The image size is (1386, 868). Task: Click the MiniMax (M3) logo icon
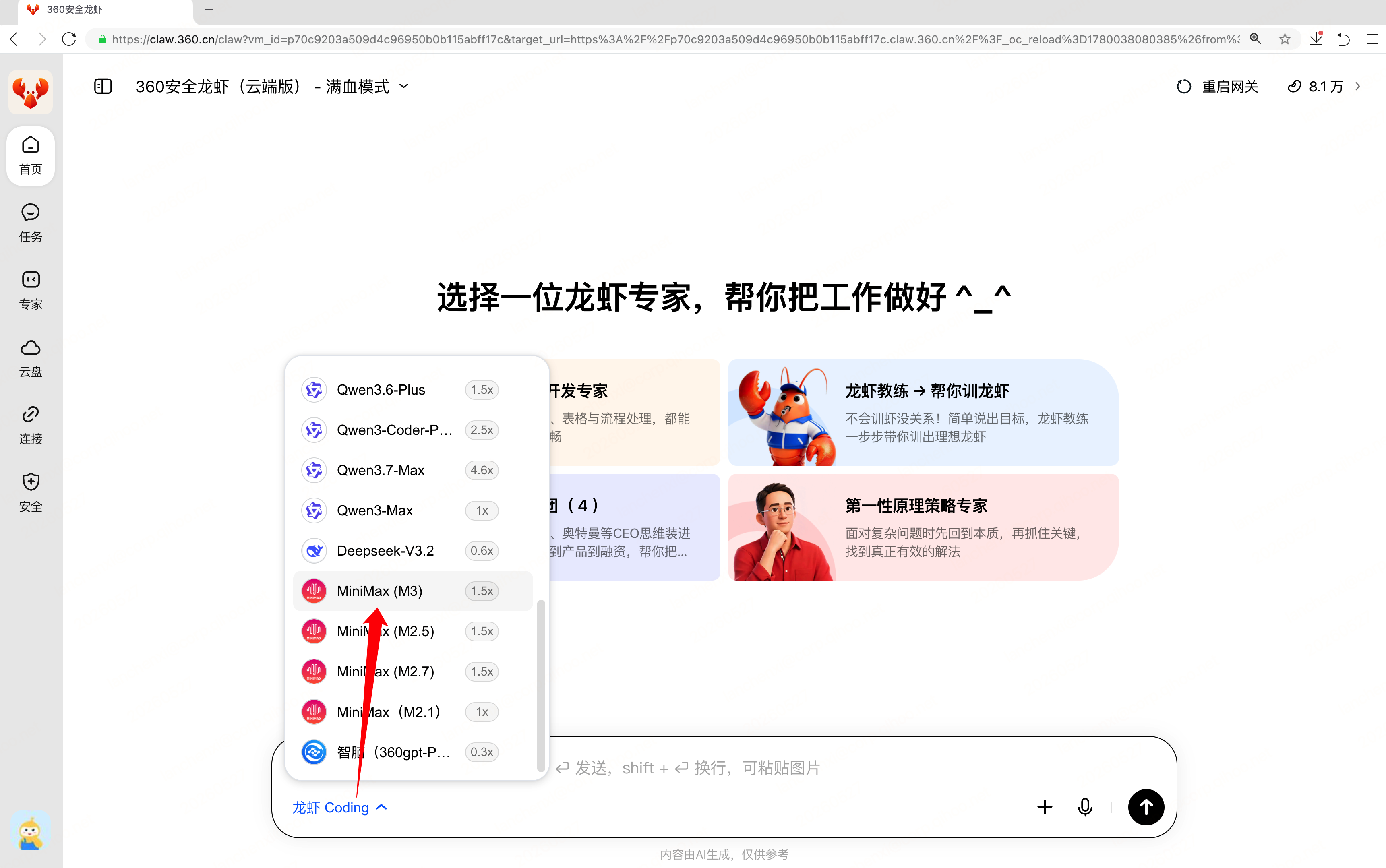coord(314,591)
